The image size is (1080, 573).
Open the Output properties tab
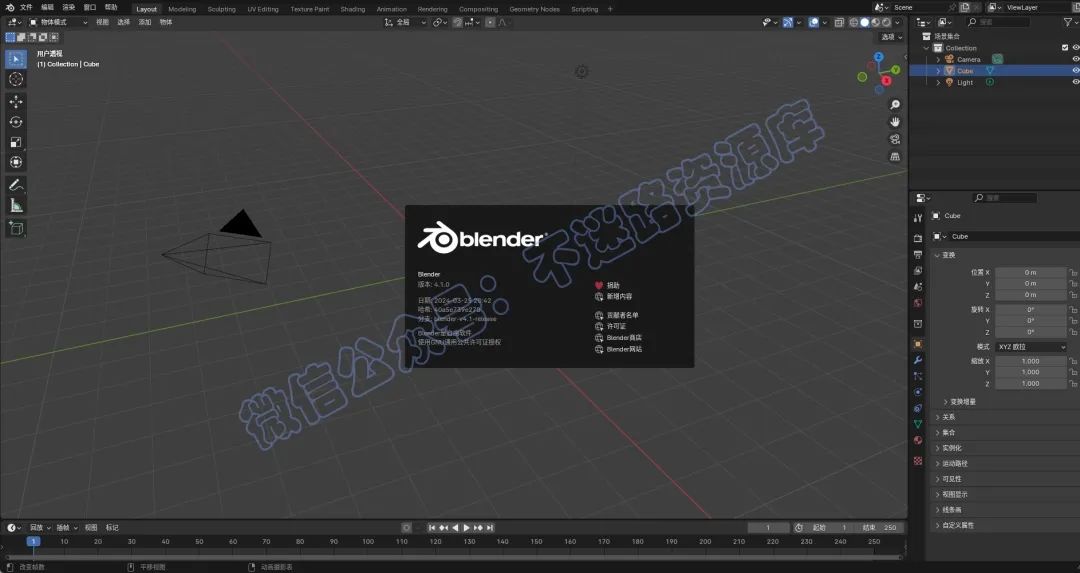point(917,255)
